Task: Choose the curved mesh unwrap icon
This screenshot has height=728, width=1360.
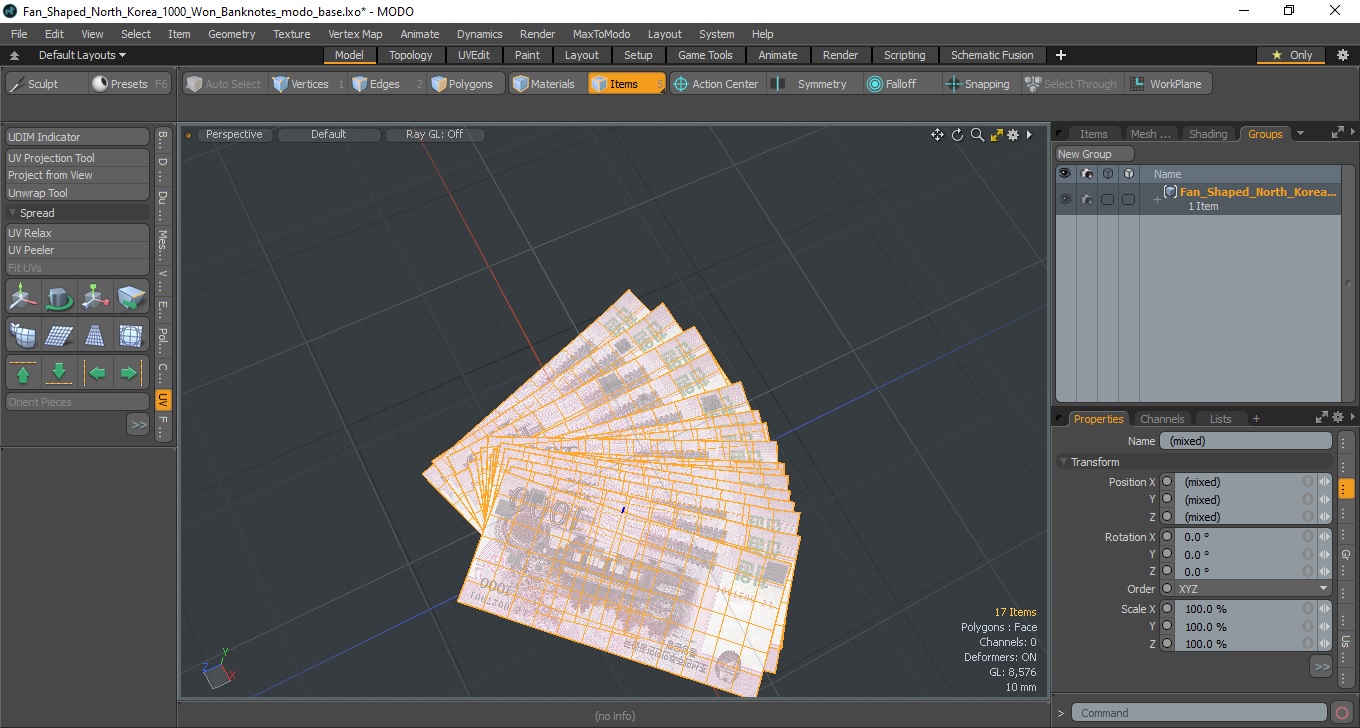Action: [24, 335]
